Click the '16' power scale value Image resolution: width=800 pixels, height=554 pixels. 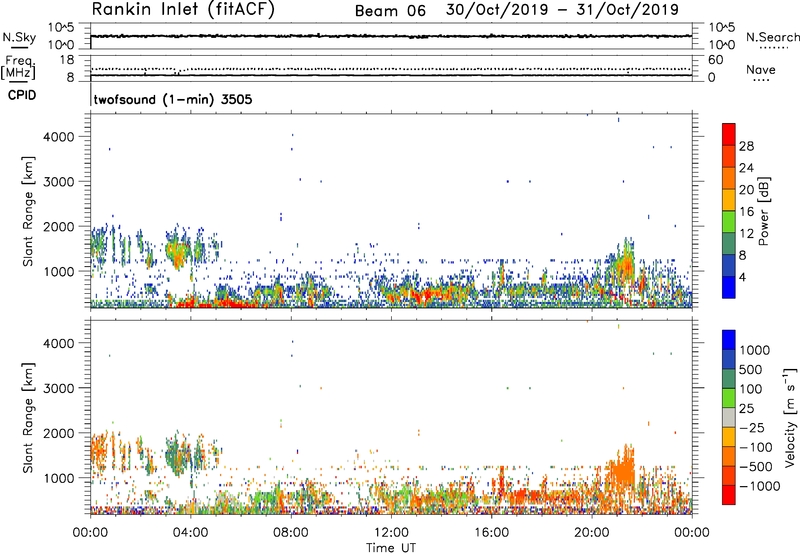click(x=746, y=211)
